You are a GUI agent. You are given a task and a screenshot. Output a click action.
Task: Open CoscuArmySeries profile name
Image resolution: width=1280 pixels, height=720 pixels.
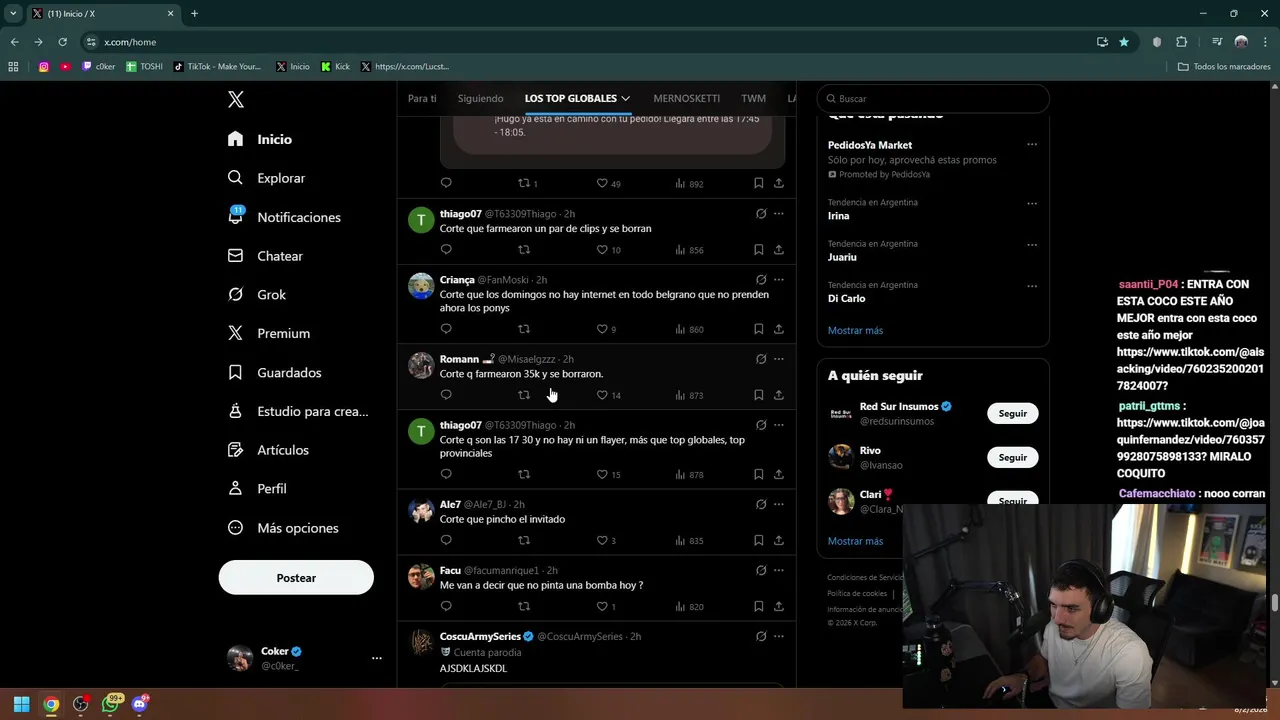[480, 636]
